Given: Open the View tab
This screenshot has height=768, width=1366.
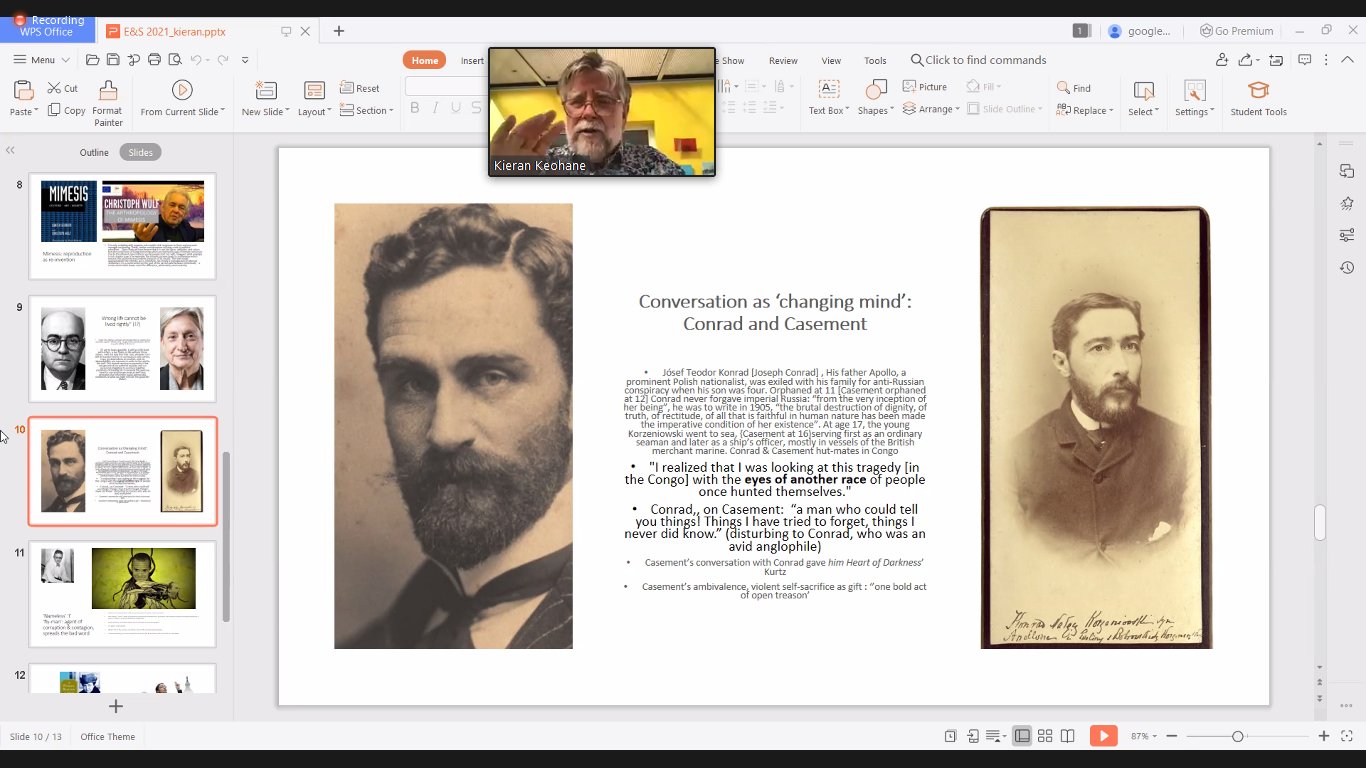Looking at the screenshot, I should click(831, 60).
